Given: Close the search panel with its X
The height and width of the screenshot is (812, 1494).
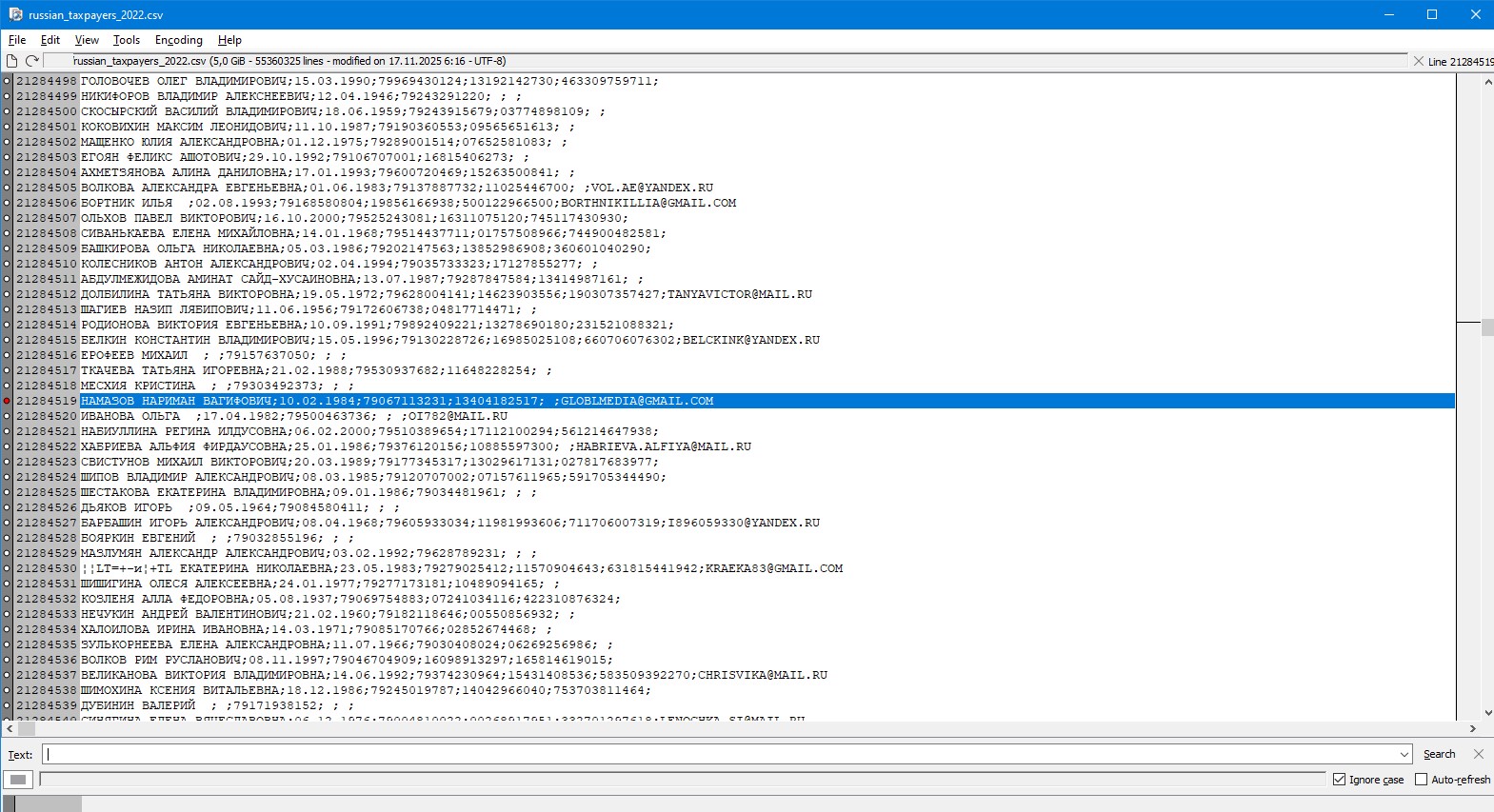Looking at the screenshot, I should [1478, 754].
